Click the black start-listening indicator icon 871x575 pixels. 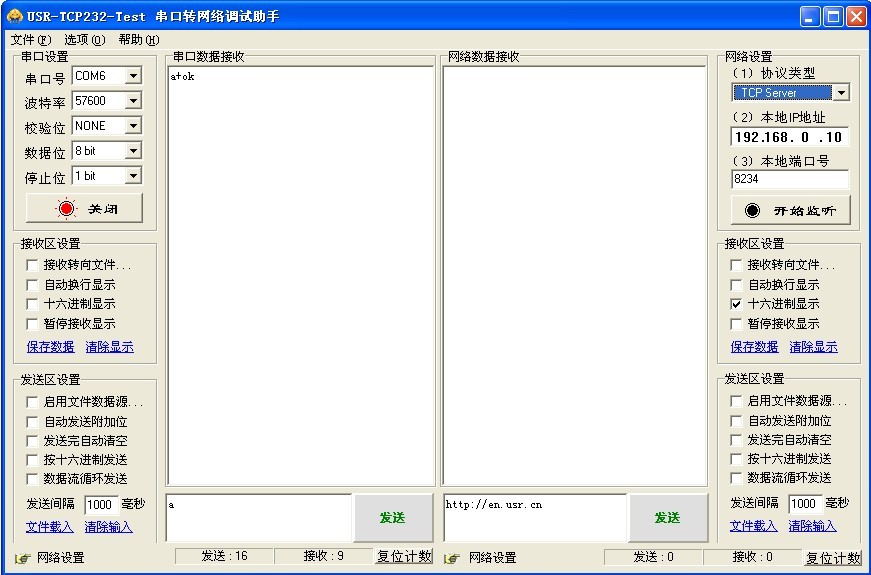tap(752, 210)
